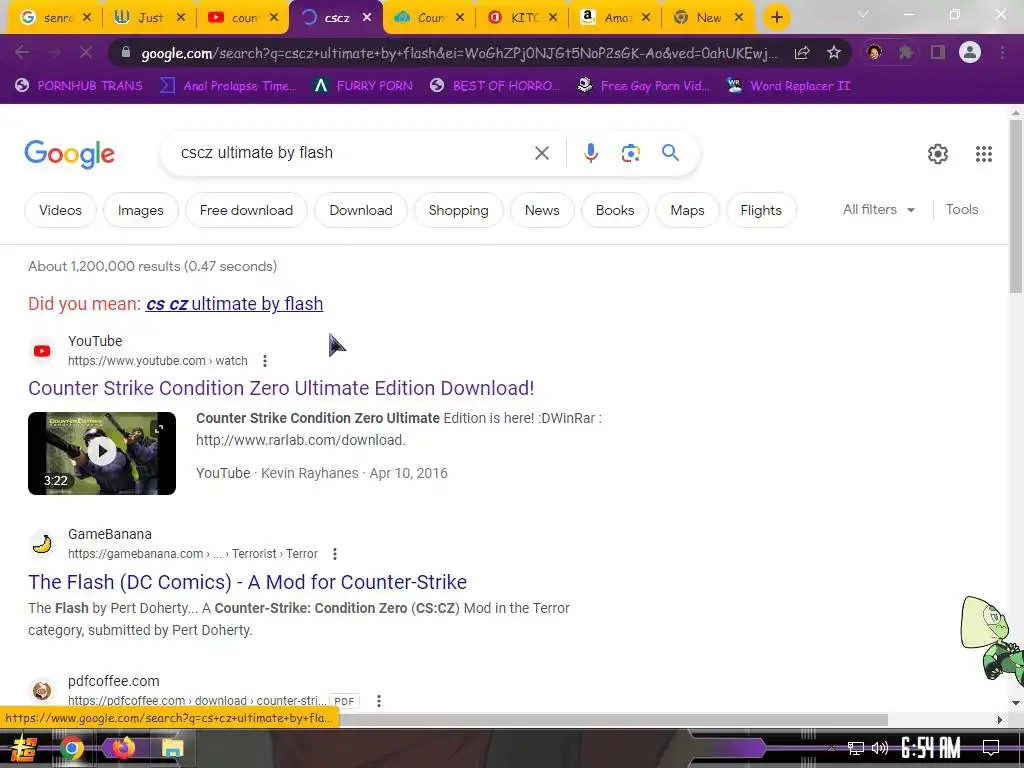Play the 3:22 YouTube video thumbnail

pos(102,453)
